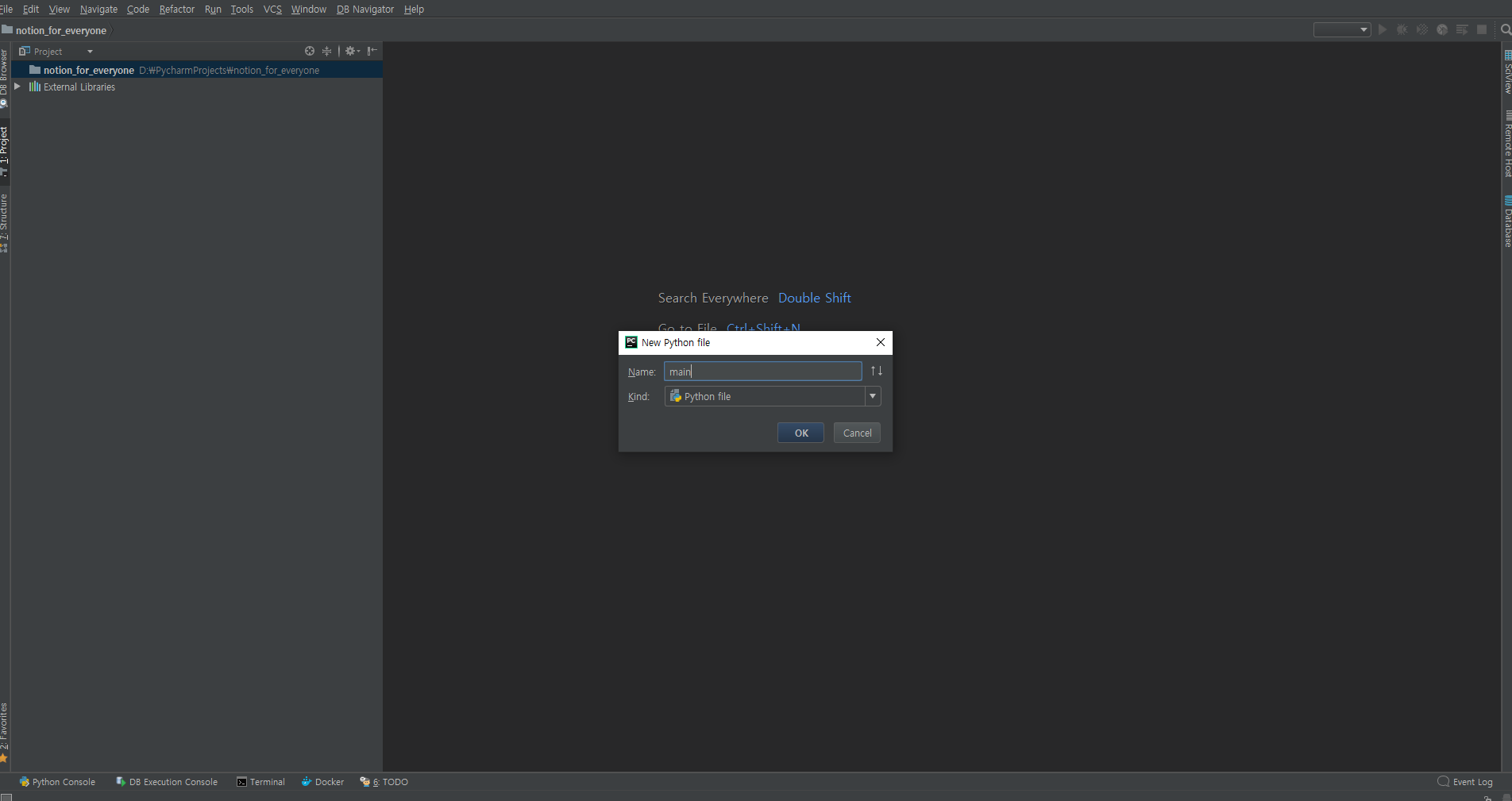Open the View menu
The image size is (1512, 801).
60,9
